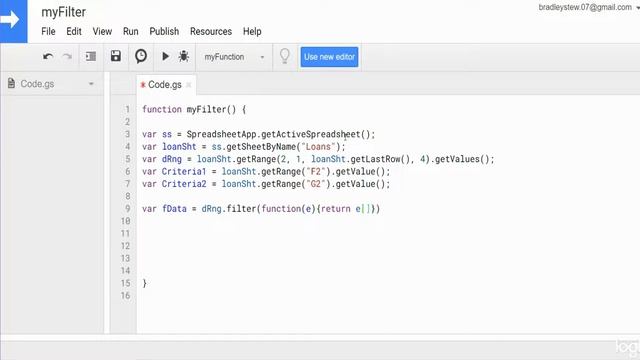Click the dRng variable on line 5
This screenshot has width=640, height=360.
pos(172,159)
